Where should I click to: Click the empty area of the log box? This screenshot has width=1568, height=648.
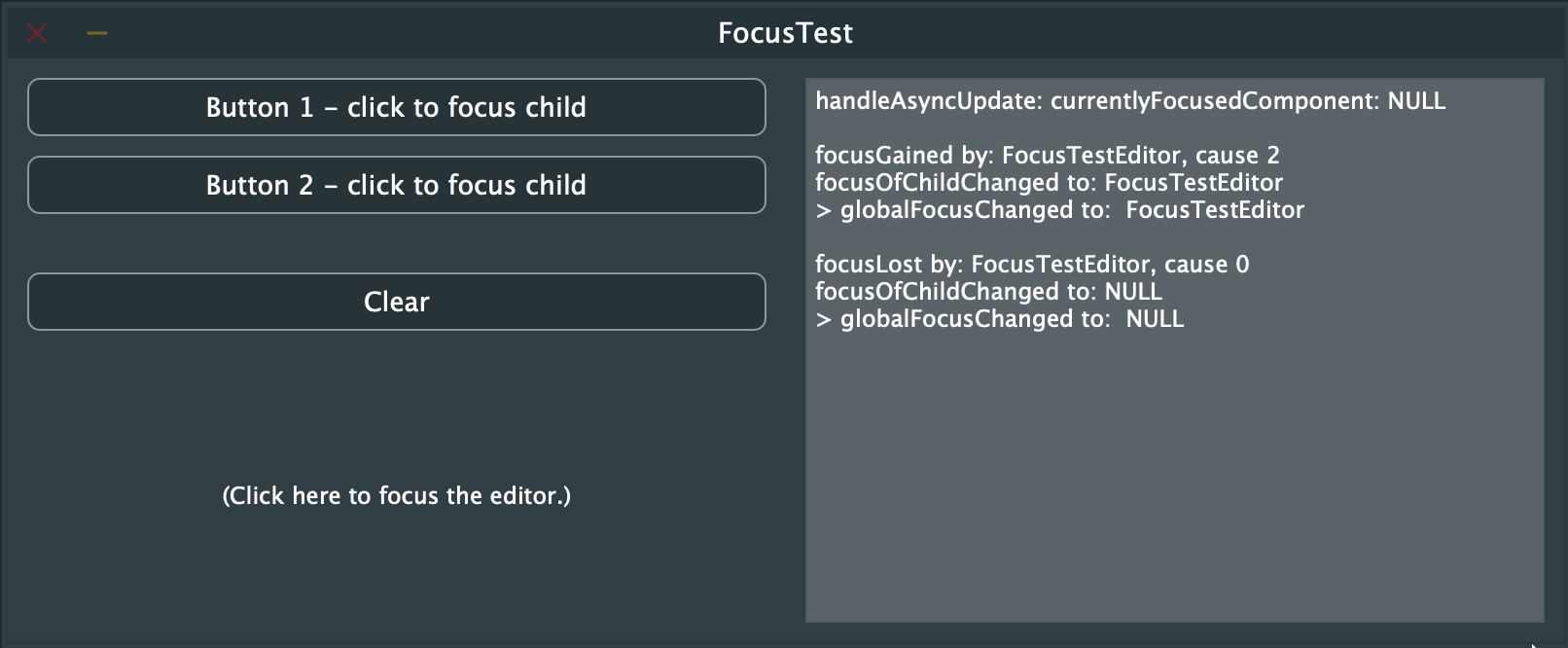pyautogui.click(x=1174, y=477)
